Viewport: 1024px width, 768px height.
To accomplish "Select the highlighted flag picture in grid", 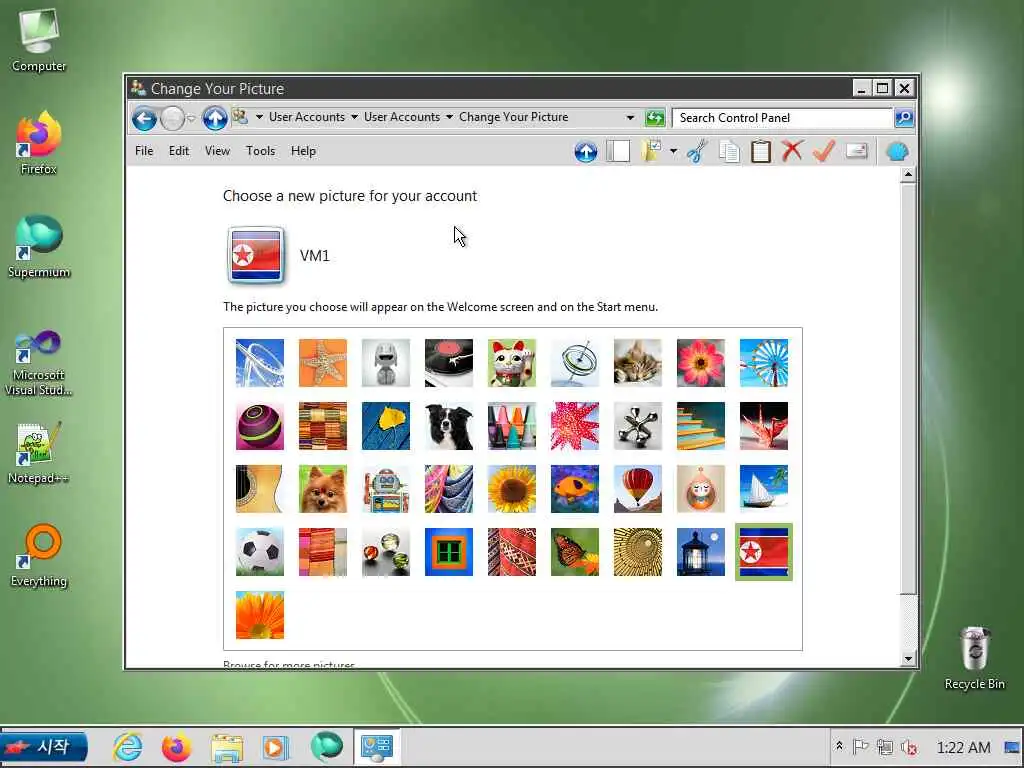I will [x=764, y=552].
